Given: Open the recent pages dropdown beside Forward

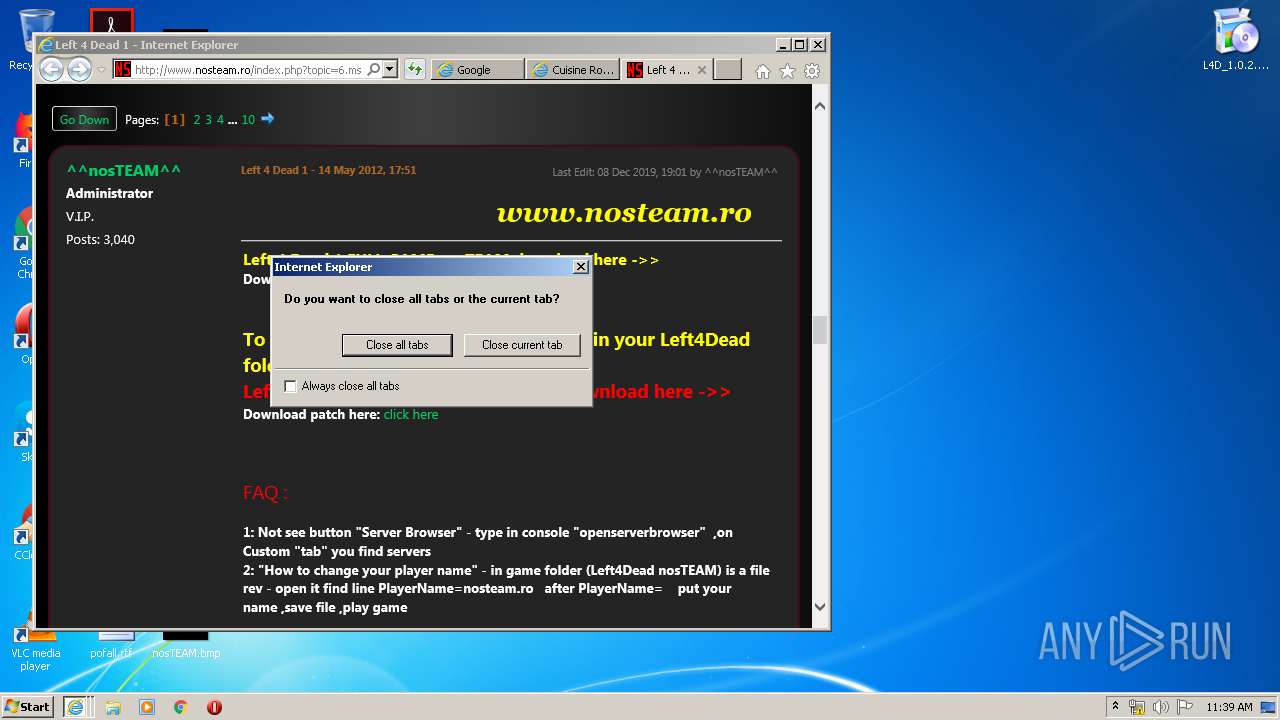Looking at the screenshot, I should [x=101, y=70].
